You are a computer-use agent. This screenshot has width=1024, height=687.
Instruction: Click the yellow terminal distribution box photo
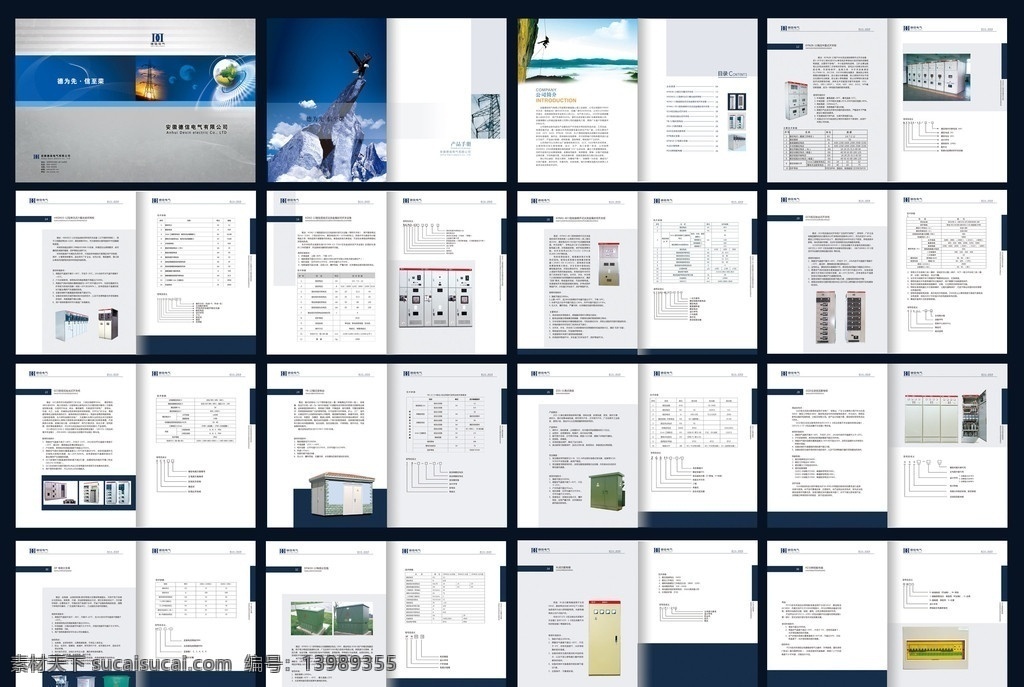point(936,647)
